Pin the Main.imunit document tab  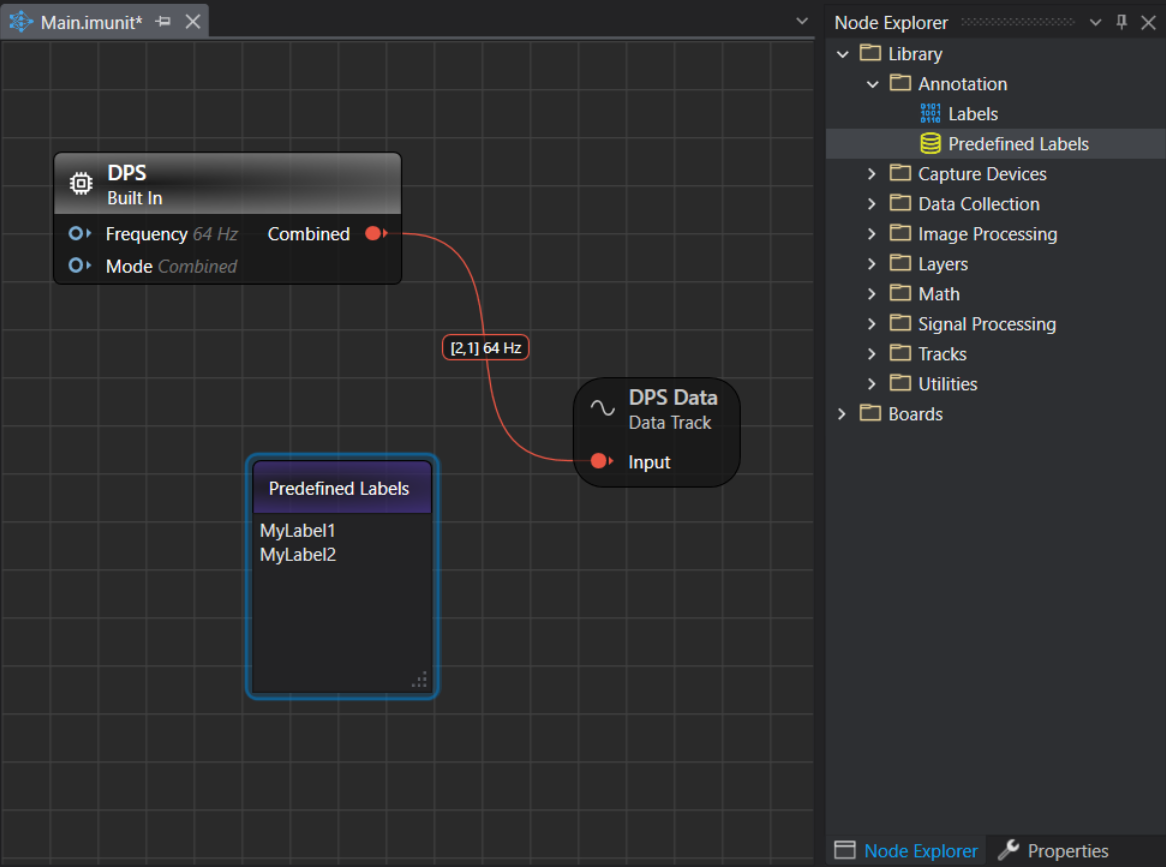click(x=163, y=22)
